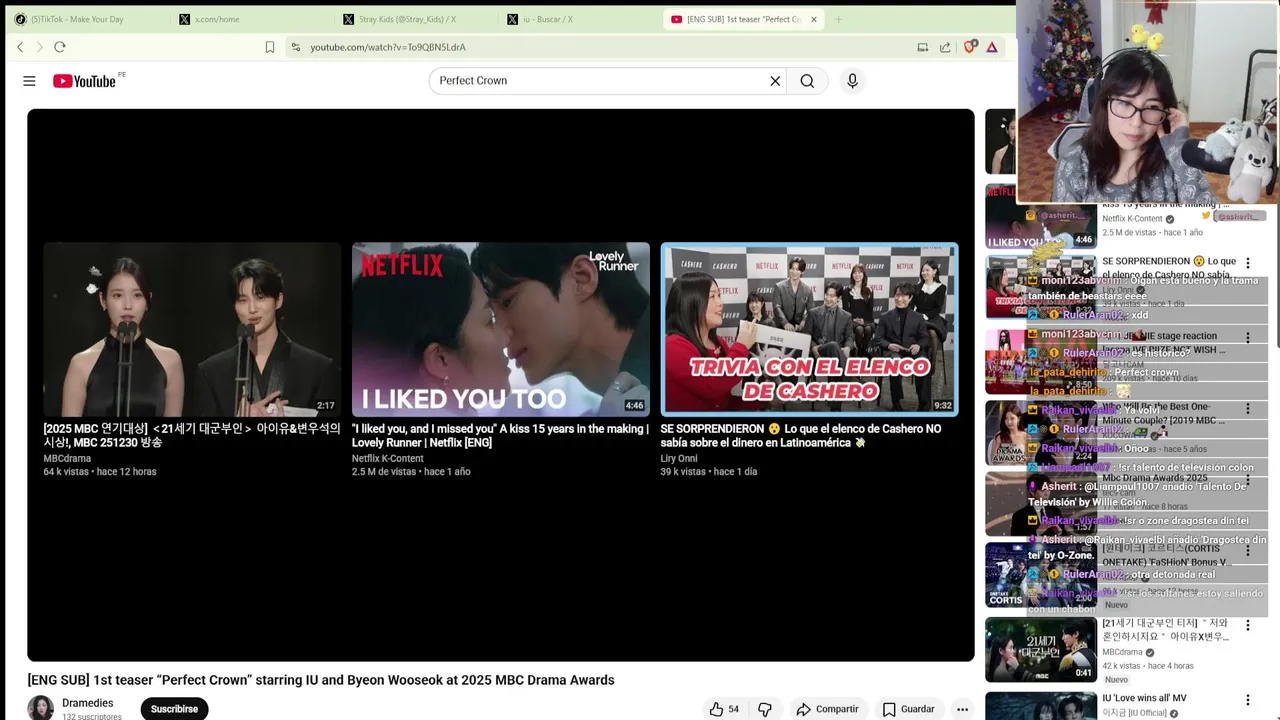Clear the Perfect Crown search text
The image size is (1280, 720).
tap(775, 81)
